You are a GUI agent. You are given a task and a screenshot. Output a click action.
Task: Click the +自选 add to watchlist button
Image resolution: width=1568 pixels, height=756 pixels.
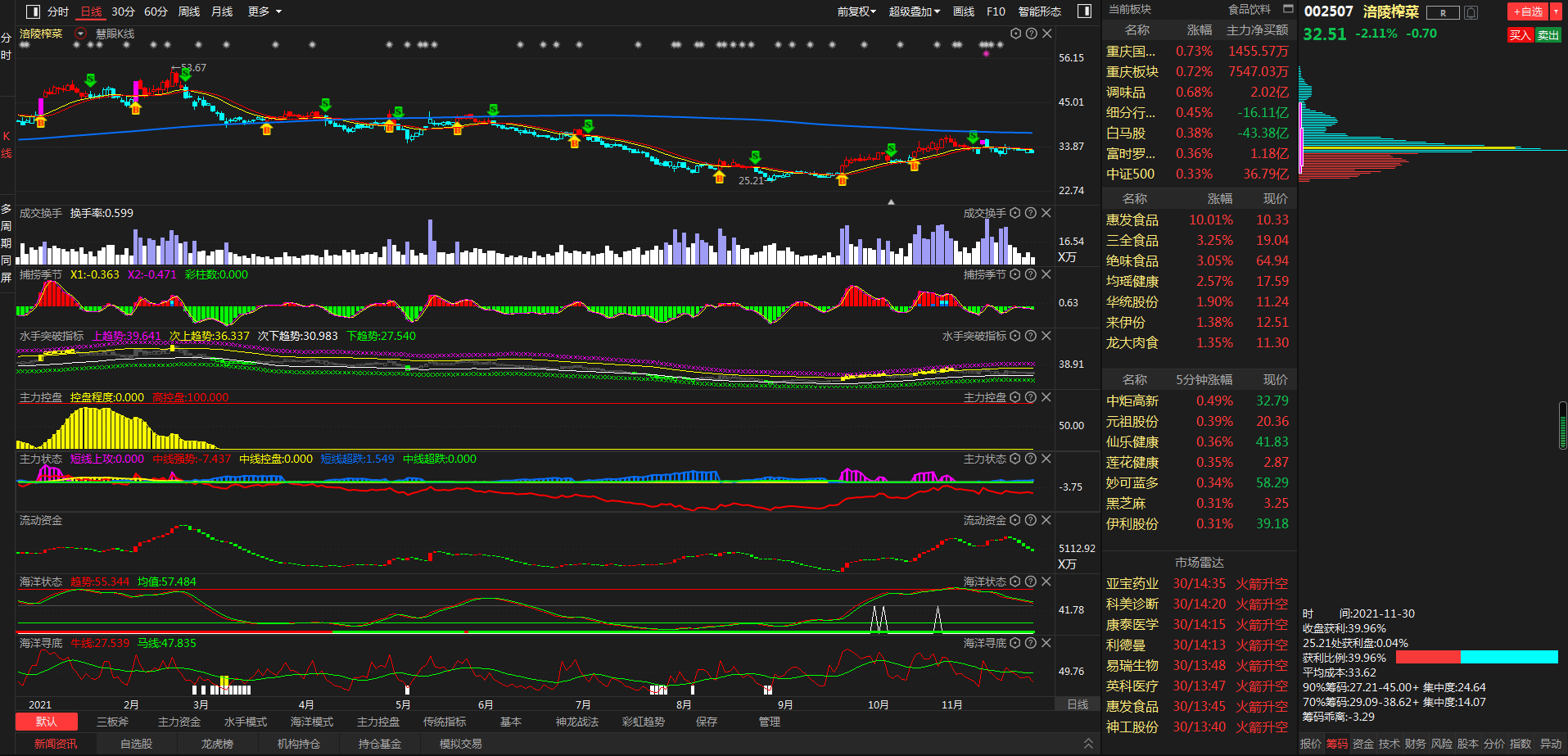1528,11
